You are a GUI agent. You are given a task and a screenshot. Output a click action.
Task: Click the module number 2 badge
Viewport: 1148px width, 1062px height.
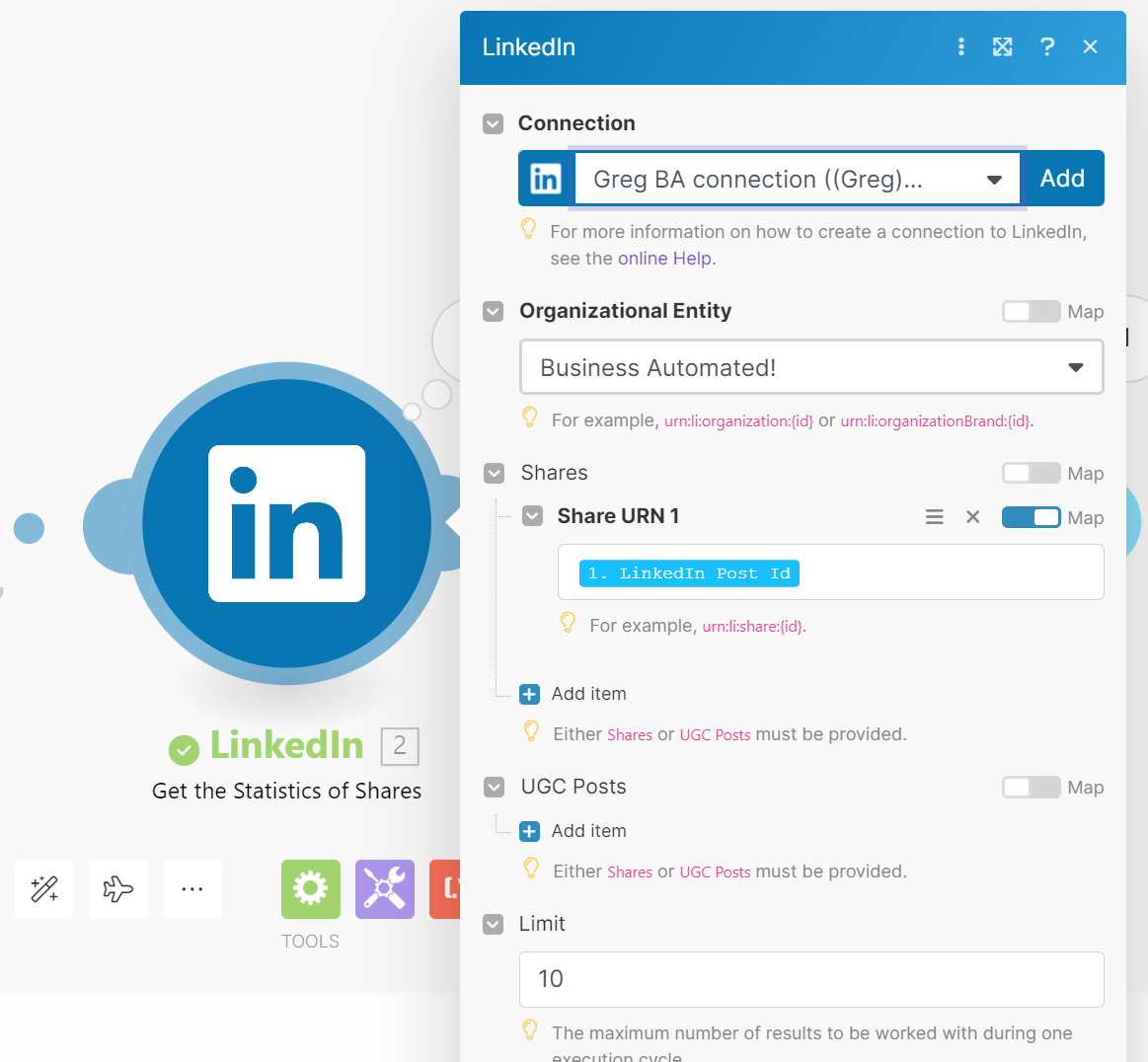tap(400, 746)
